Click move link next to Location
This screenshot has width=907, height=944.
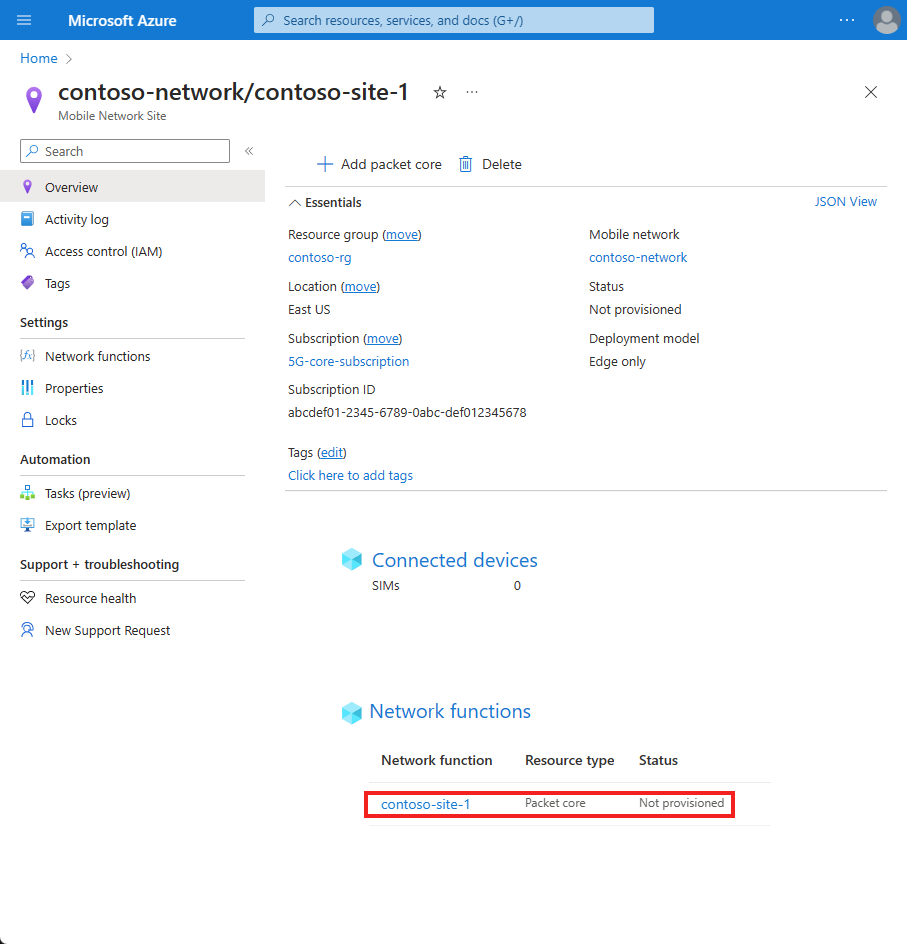tap(361, 287)
